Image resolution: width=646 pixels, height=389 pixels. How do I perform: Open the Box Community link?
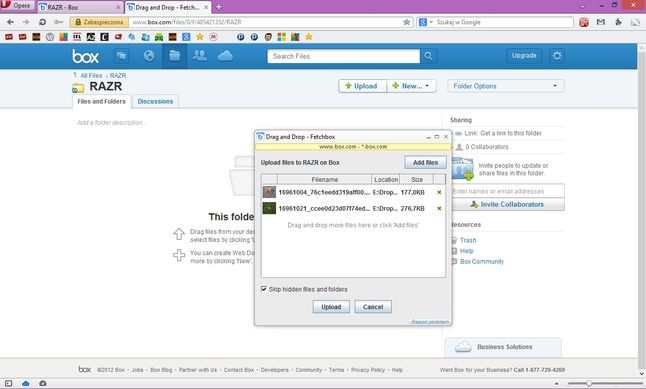482,262
